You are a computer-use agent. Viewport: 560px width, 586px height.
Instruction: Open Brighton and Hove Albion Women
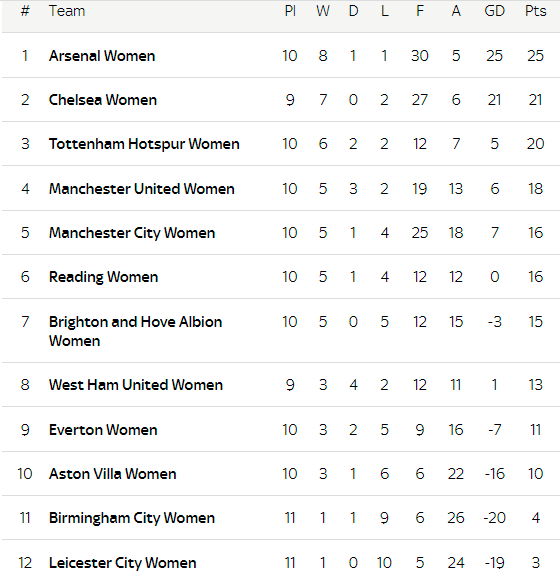click(135, 331)
